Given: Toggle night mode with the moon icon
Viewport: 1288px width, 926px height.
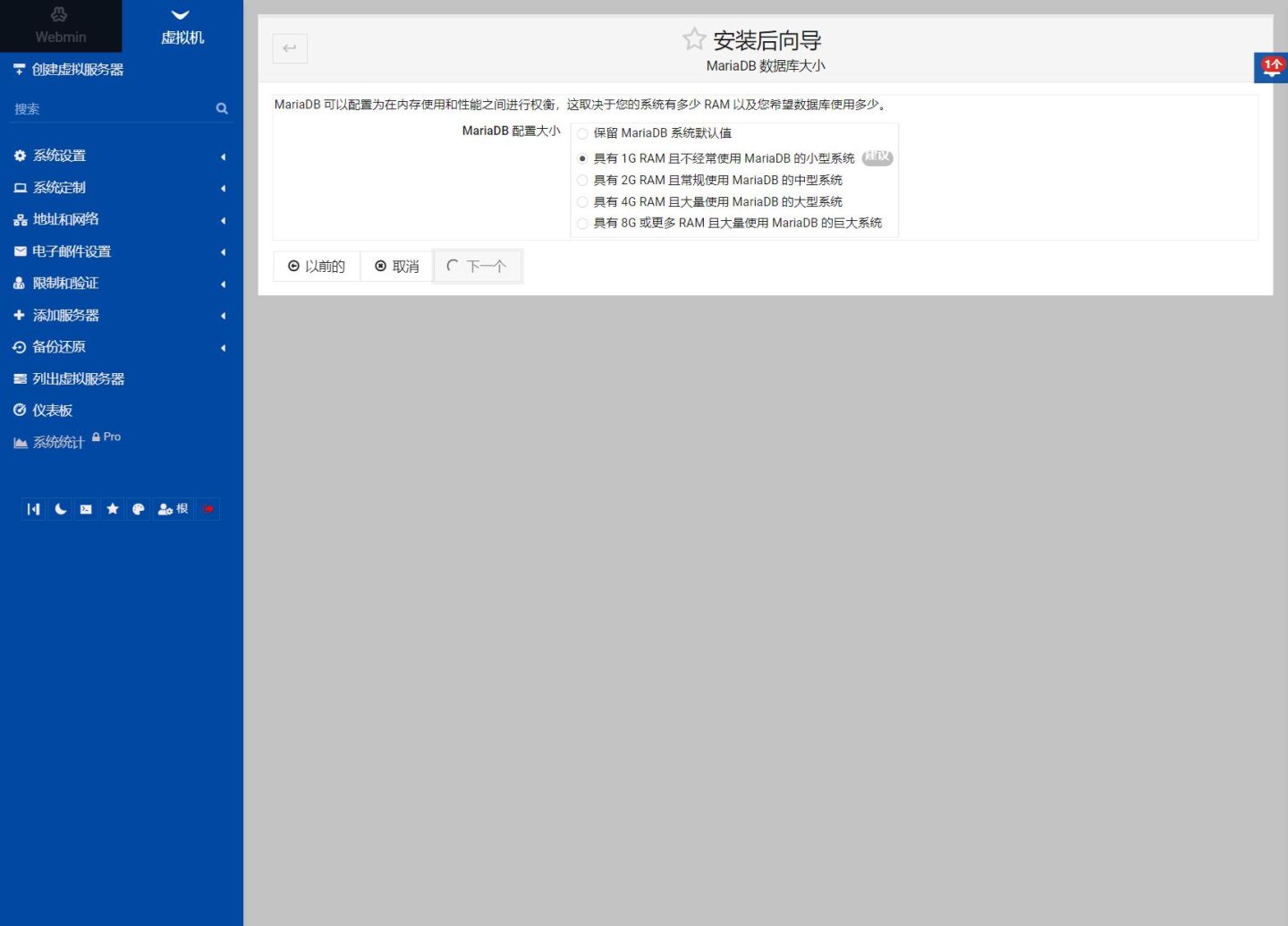Looking at the screenshot, I should (x=61, y=509).
